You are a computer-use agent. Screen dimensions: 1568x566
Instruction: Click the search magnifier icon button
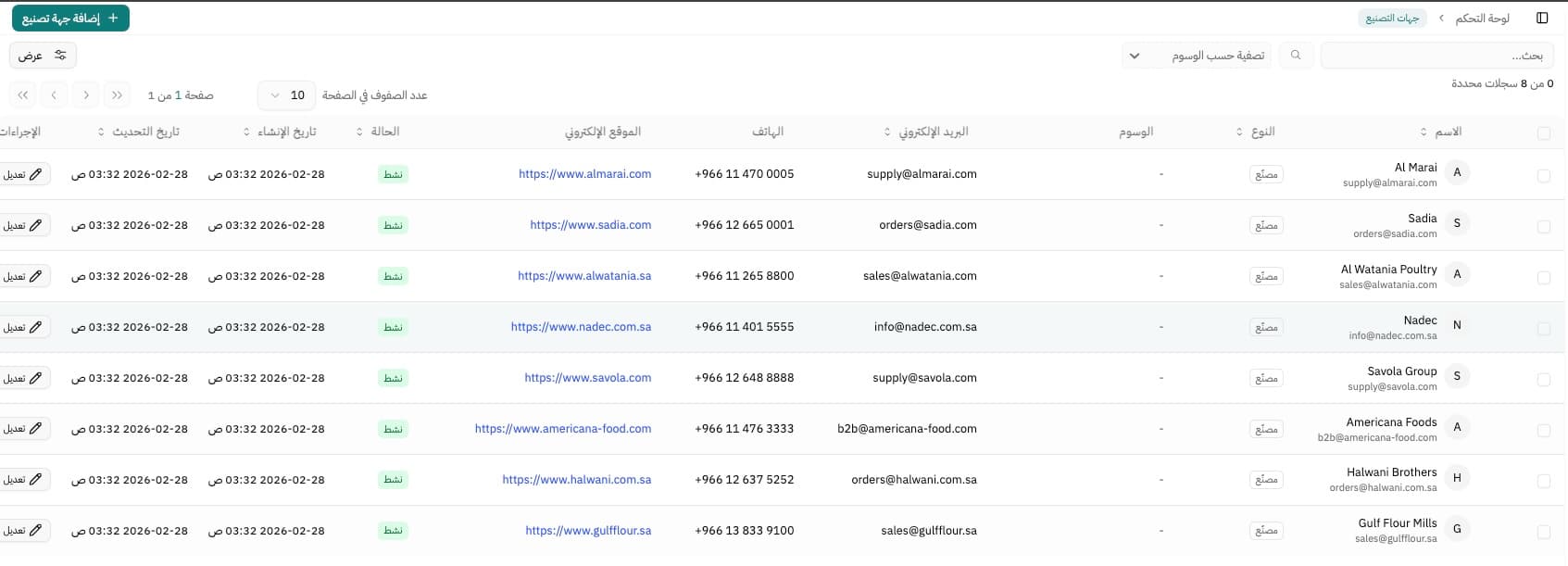(1296, 56)
